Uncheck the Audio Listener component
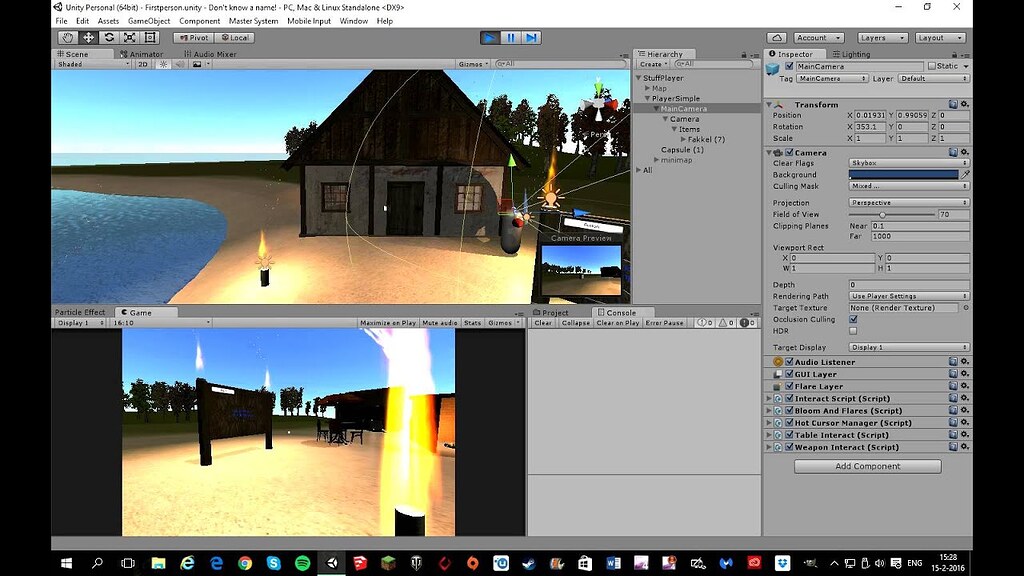The height and width of the screenshot is (576, 1024). coord(790,362)
